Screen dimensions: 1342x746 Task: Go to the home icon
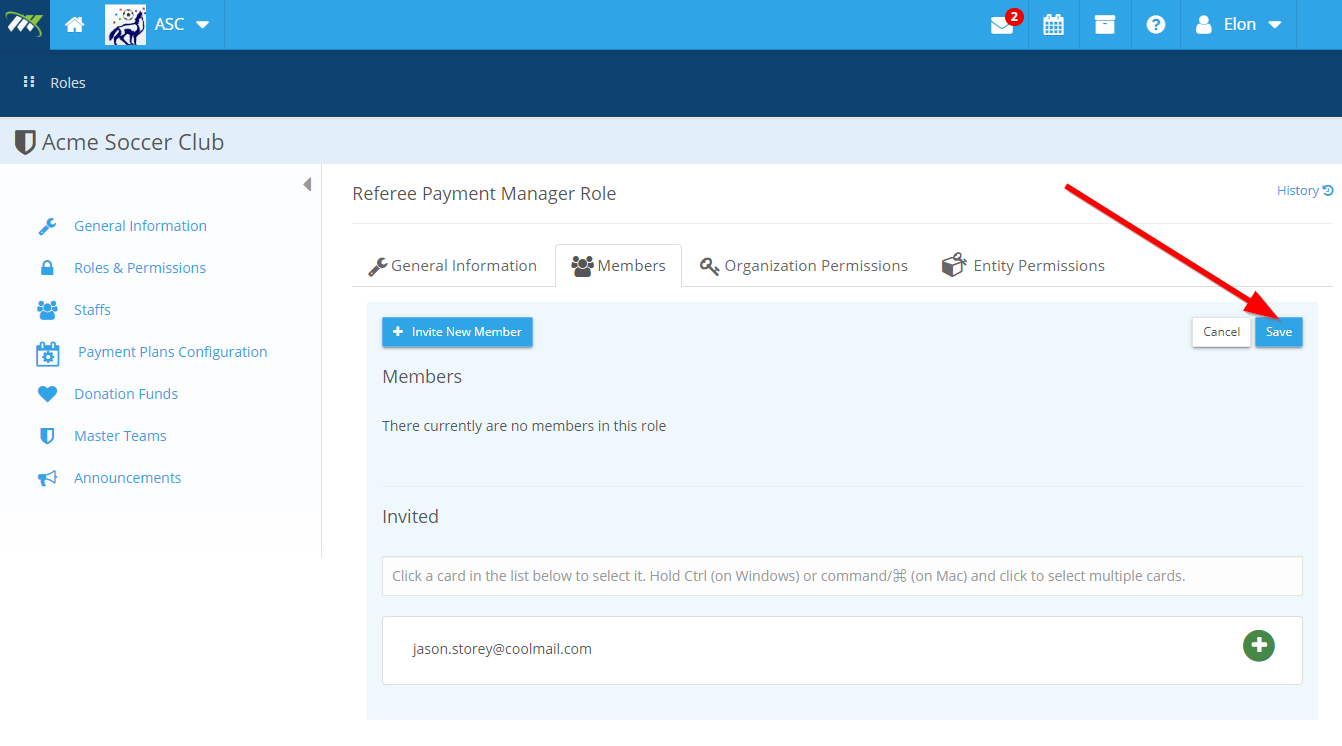click(x=74, y=25)
